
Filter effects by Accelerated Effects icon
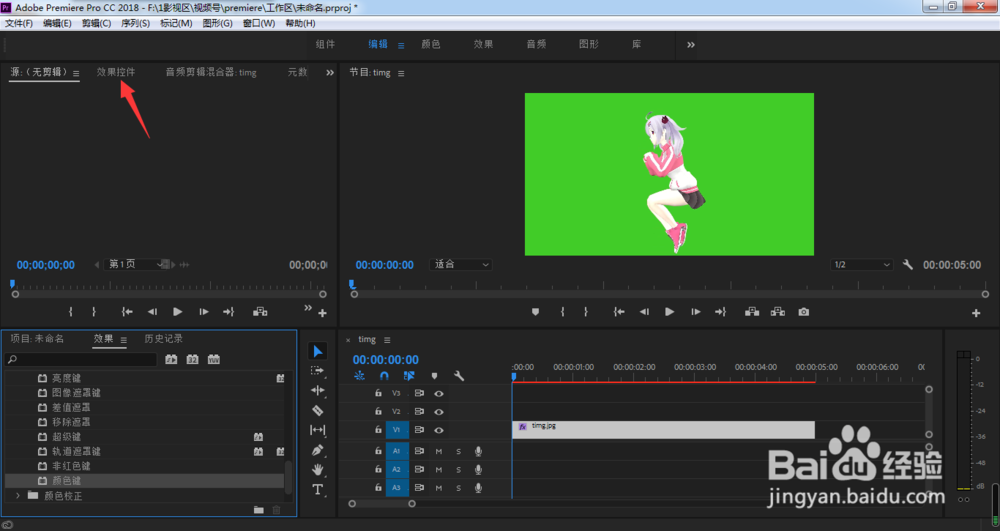[x=171, y=360]
